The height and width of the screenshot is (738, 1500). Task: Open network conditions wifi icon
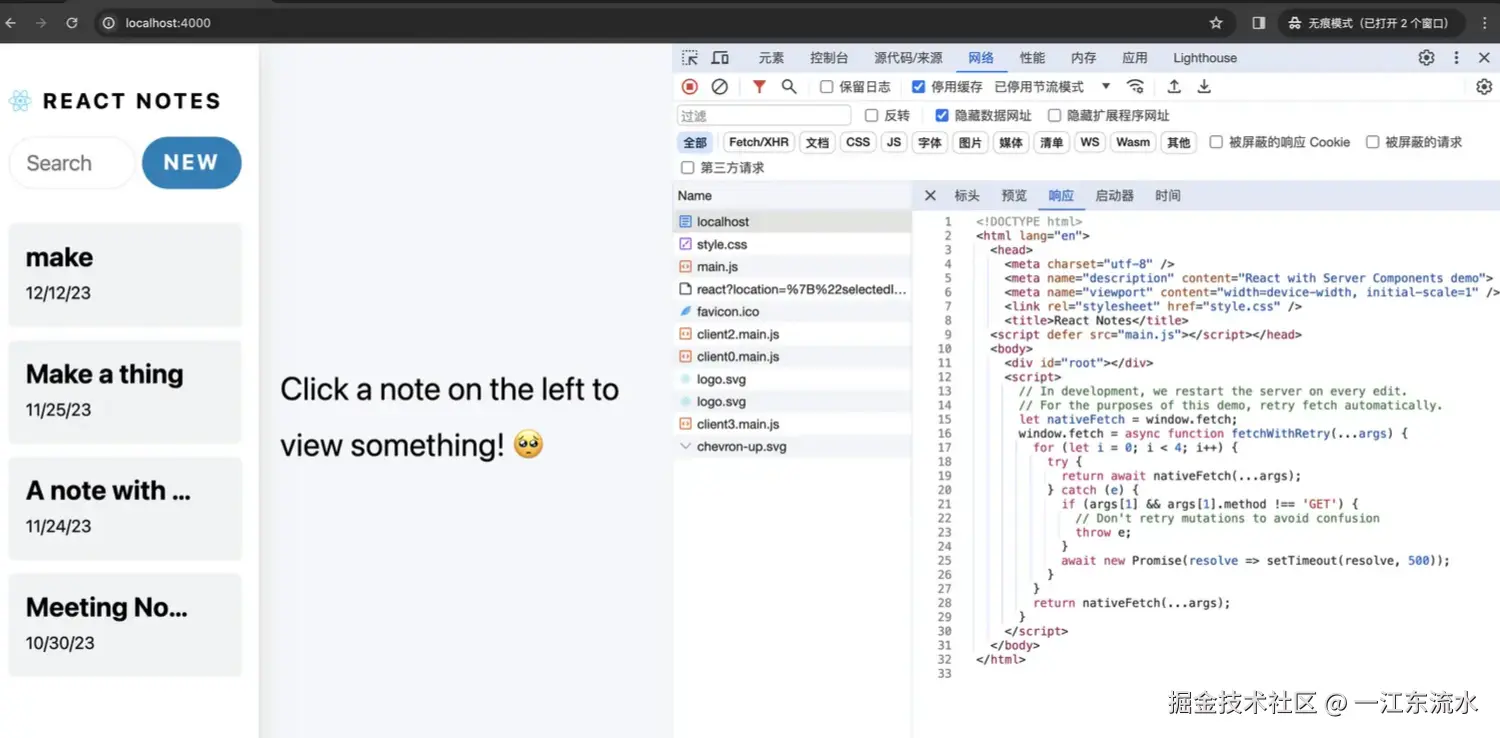[x=1135, y=87]
